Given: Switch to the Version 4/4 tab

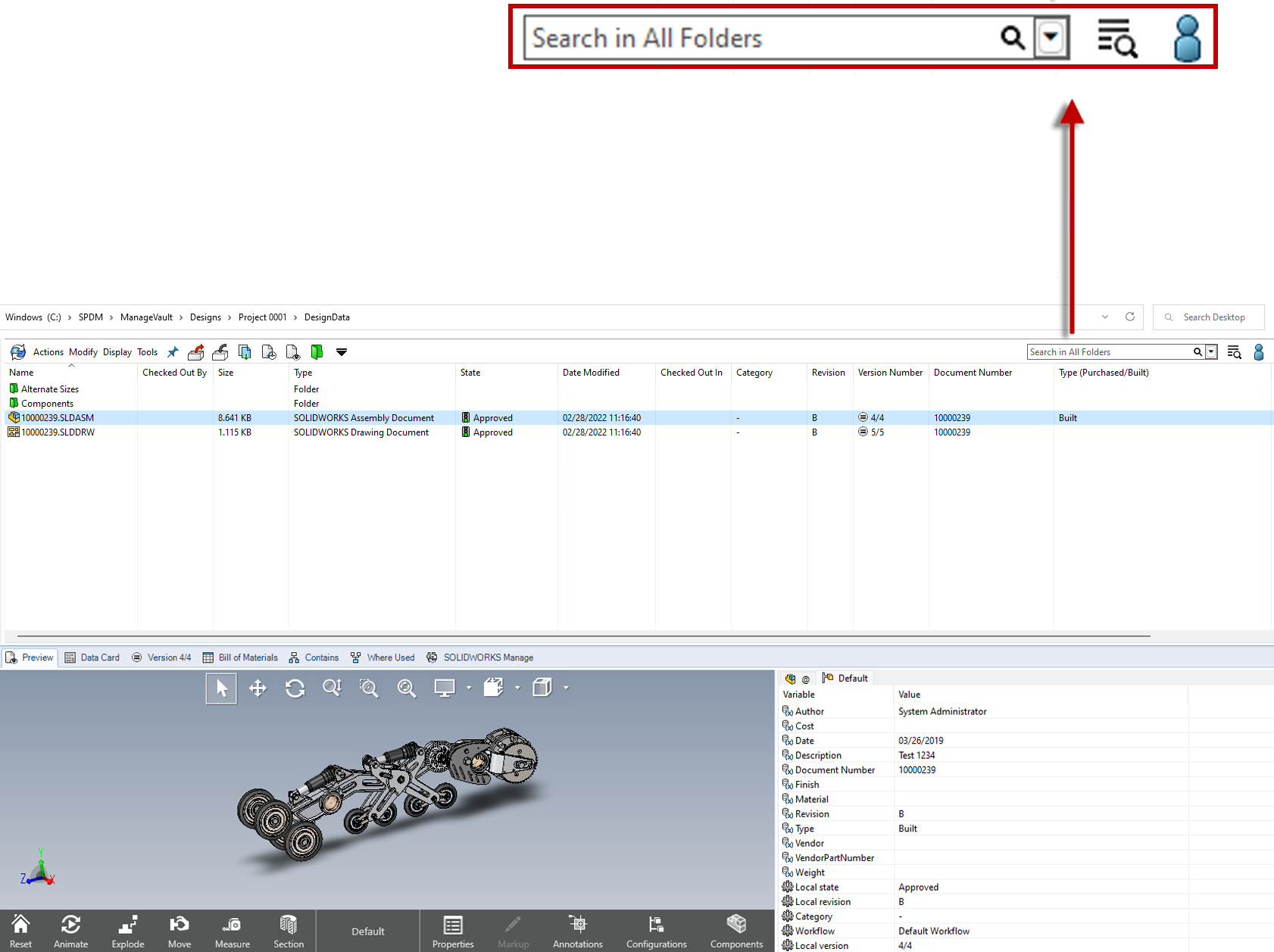Looking at the screenshot, I should [161, 657].
